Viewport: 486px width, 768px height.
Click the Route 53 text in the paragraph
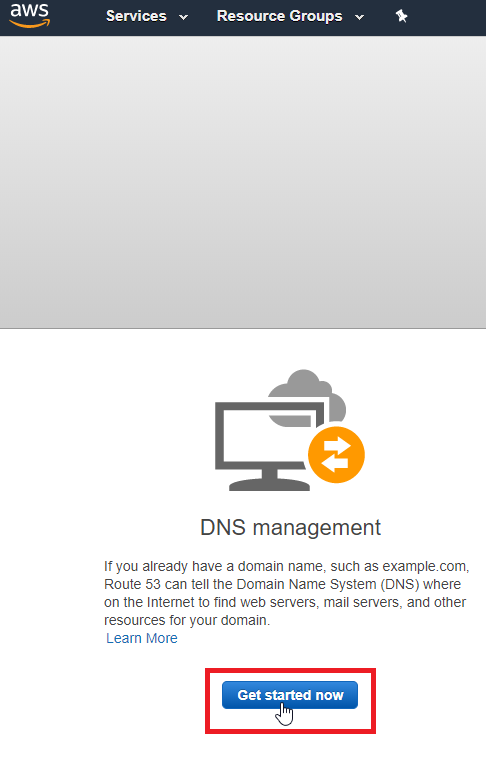pyautogui.click(x=132, y=584)
